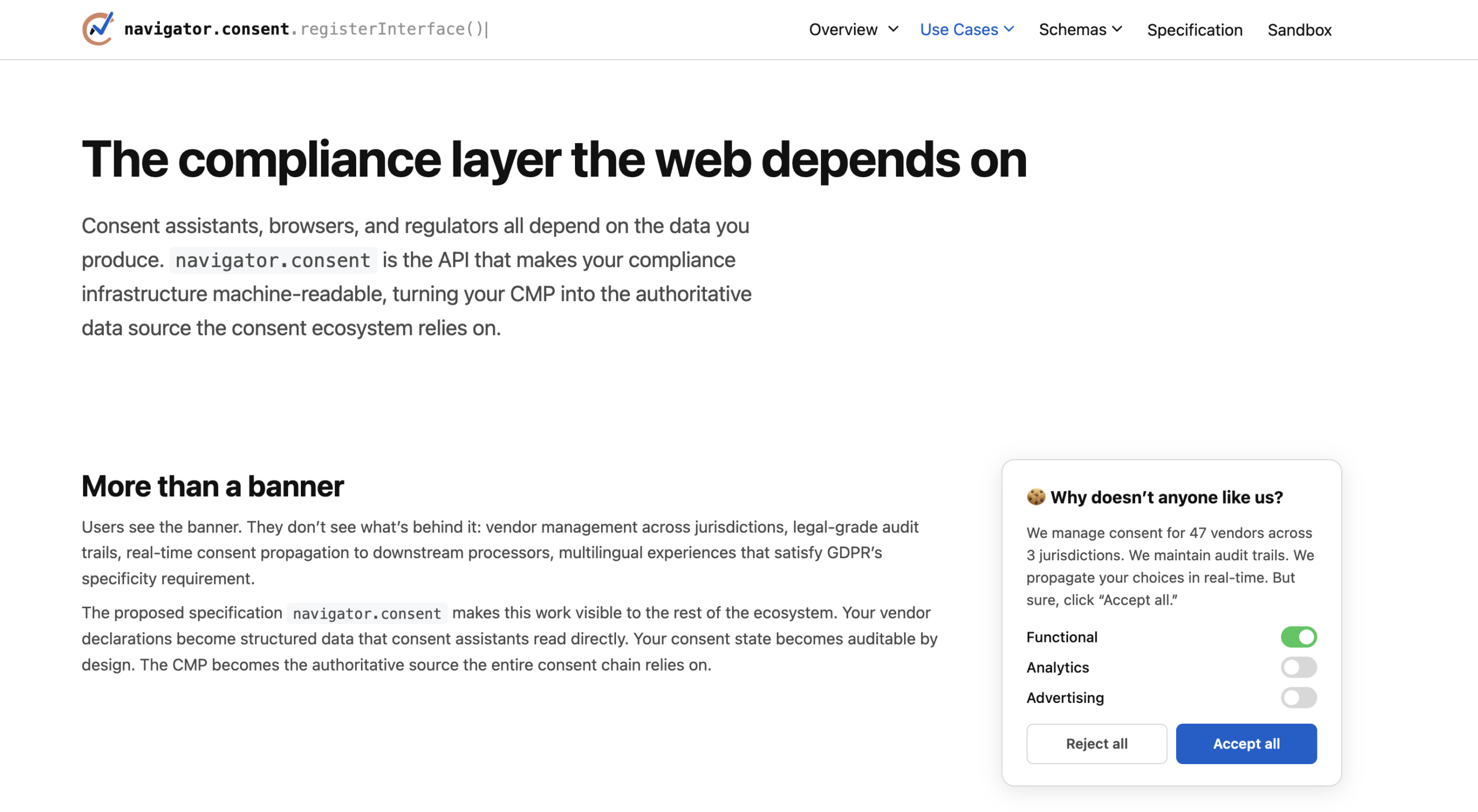
Task: Click the "Why doesn't anyone like us?" heading
Action: 1166,497
